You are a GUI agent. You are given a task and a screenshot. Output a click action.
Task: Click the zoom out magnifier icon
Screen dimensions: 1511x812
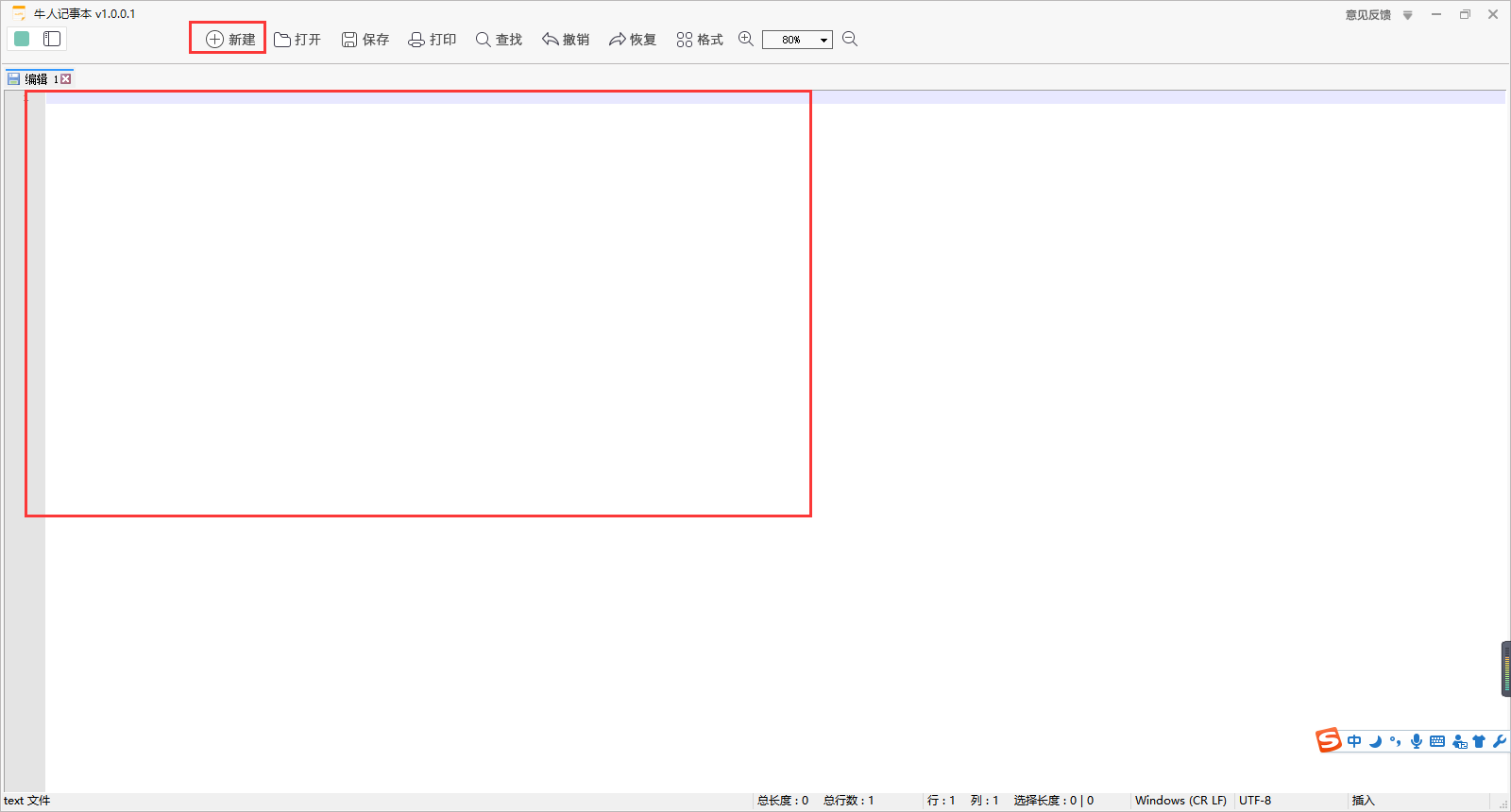850,39
